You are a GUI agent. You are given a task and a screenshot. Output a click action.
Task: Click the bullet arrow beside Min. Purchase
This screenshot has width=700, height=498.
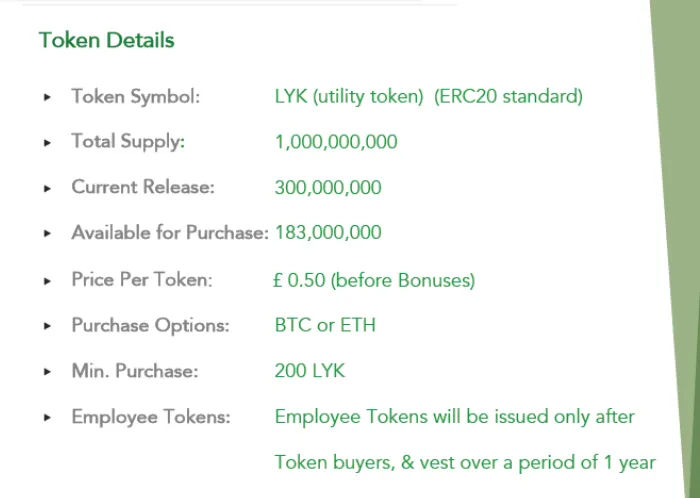point(47,372)
